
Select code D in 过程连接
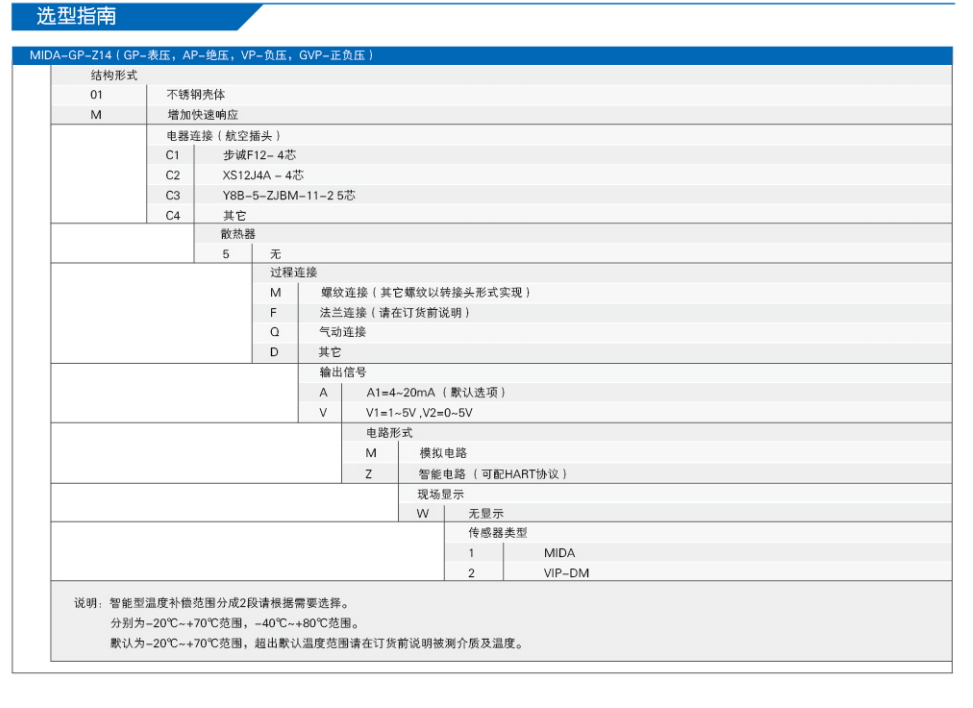(x=274, y=352)
